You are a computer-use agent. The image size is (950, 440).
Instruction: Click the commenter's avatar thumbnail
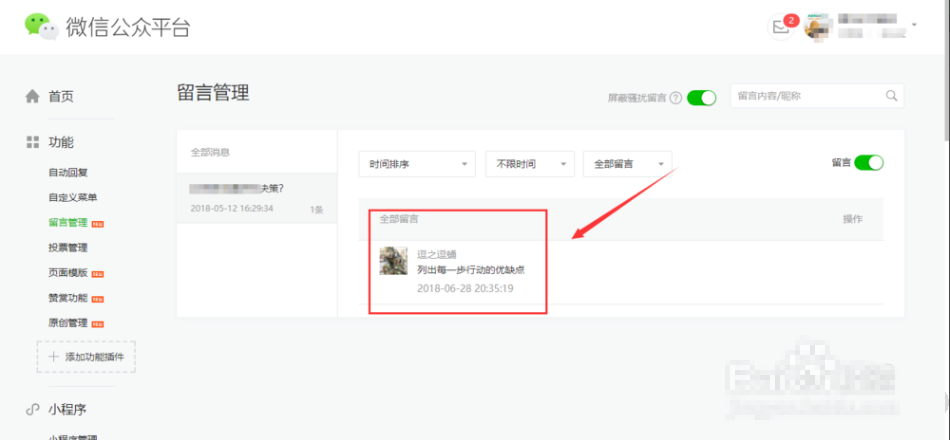(x=393, y=261)
